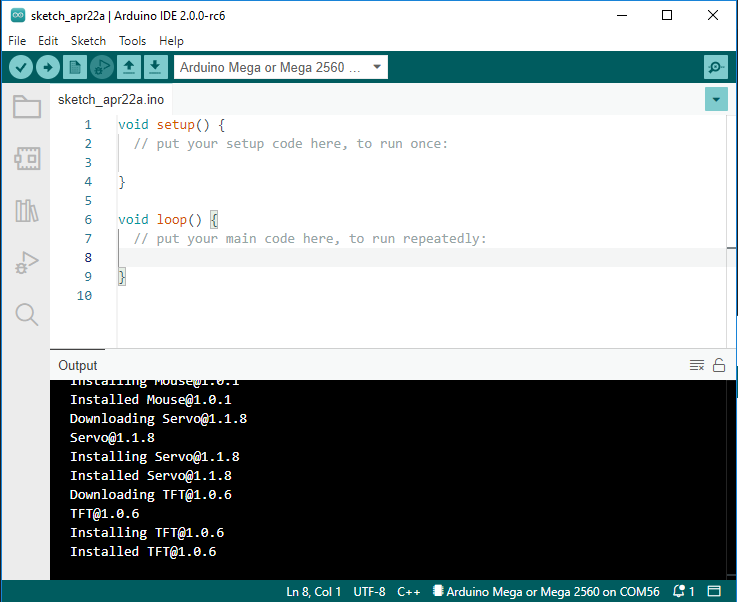Open the tab options dropdown arrow
Image resolution: width=738 pixels, height=602 pixels.
pos(716,99)
